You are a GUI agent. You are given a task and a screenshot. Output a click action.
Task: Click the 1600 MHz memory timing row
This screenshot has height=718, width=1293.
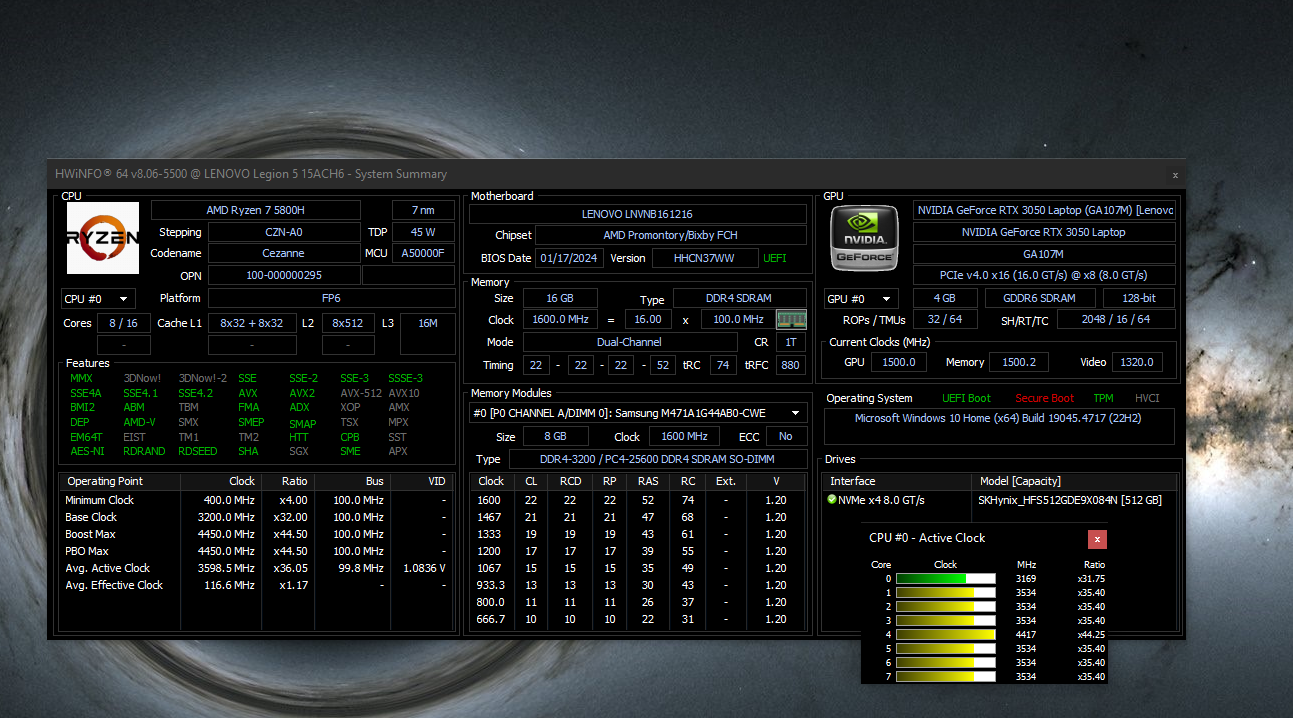(638, 500)
